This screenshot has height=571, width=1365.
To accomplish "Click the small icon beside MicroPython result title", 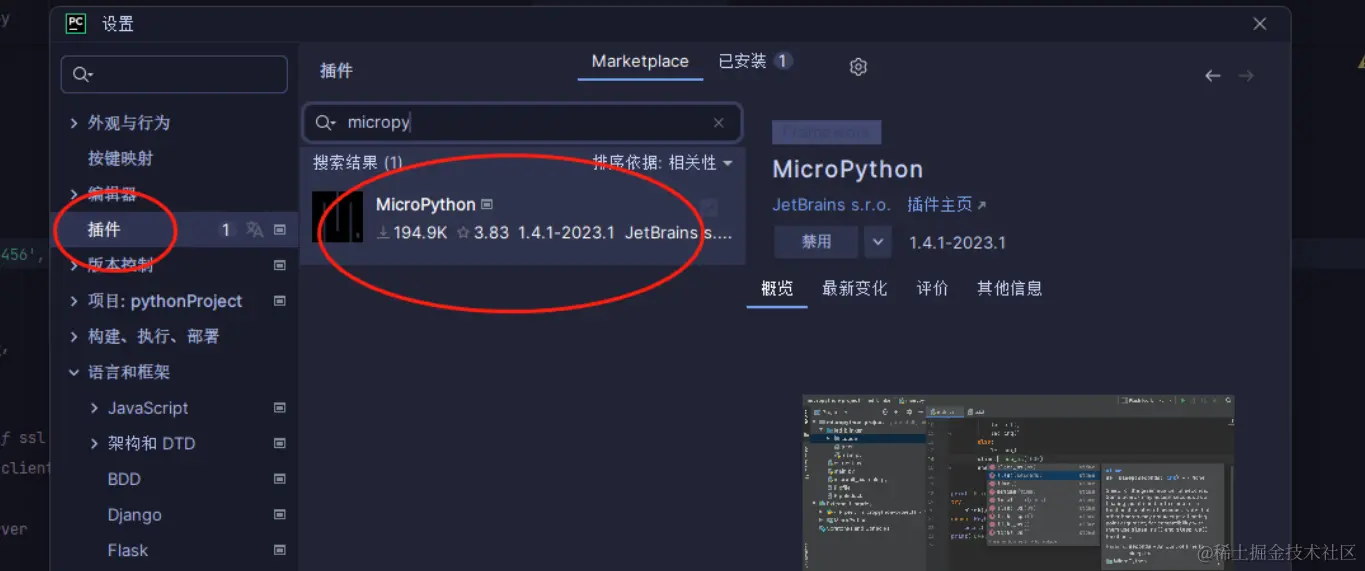I will click(x=487, y=204).
